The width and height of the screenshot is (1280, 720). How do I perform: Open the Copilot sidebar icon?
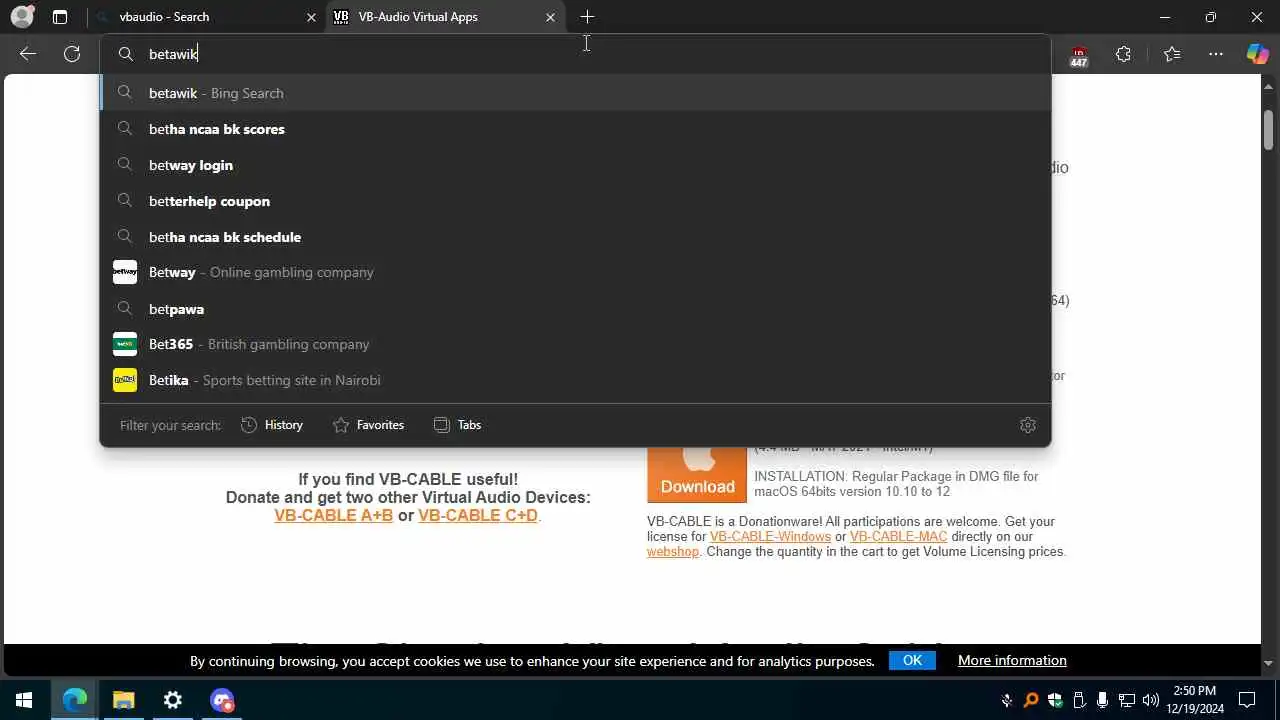pos(1257,54)
